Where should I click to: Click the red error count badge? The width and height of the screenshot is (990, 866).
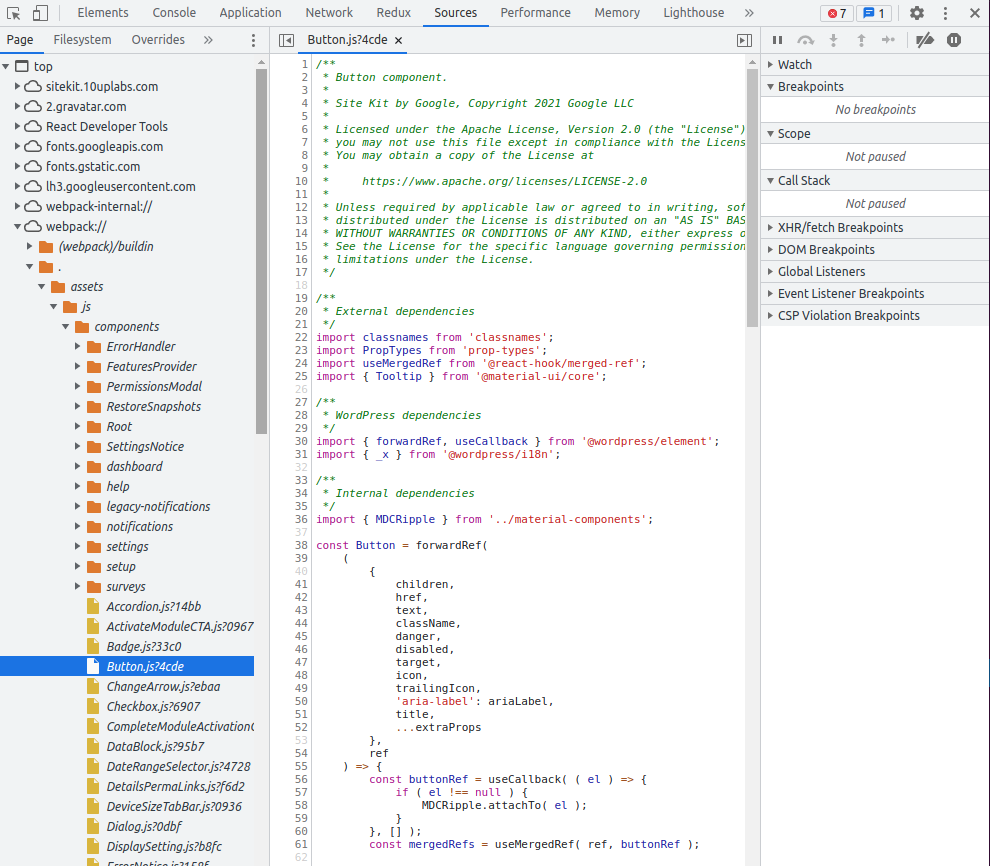(837, 13)
